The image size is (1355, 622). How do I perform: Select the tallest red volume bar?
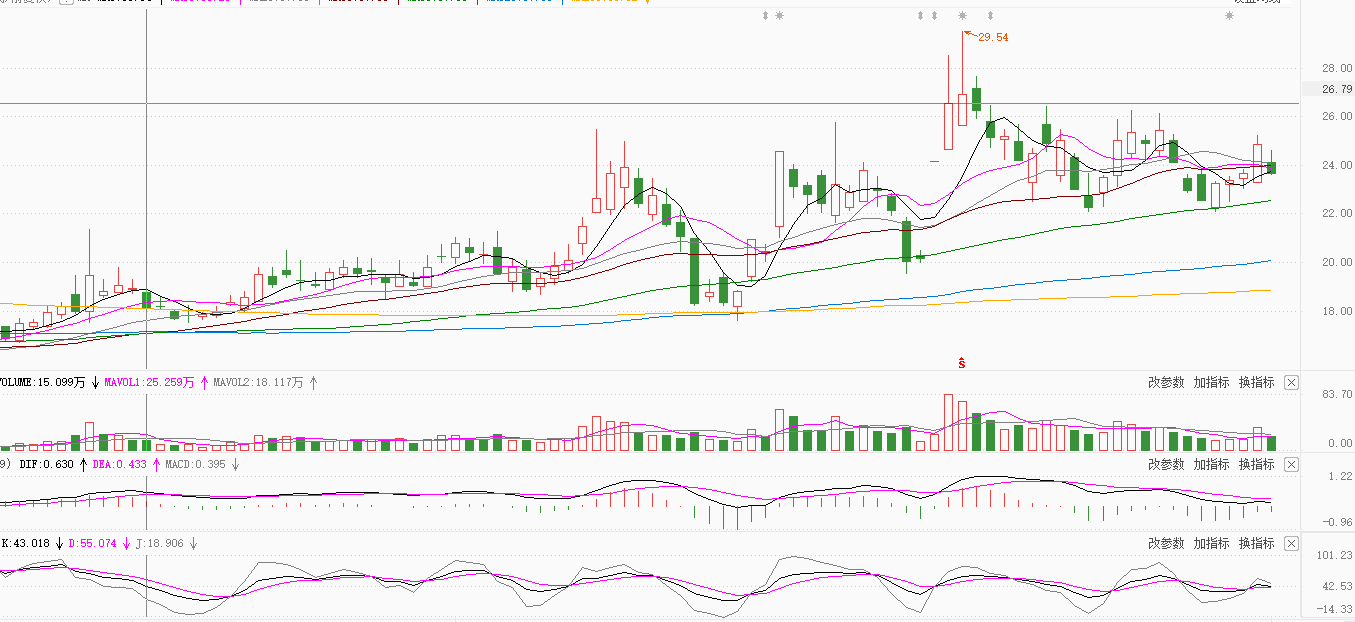click(948, 423)
